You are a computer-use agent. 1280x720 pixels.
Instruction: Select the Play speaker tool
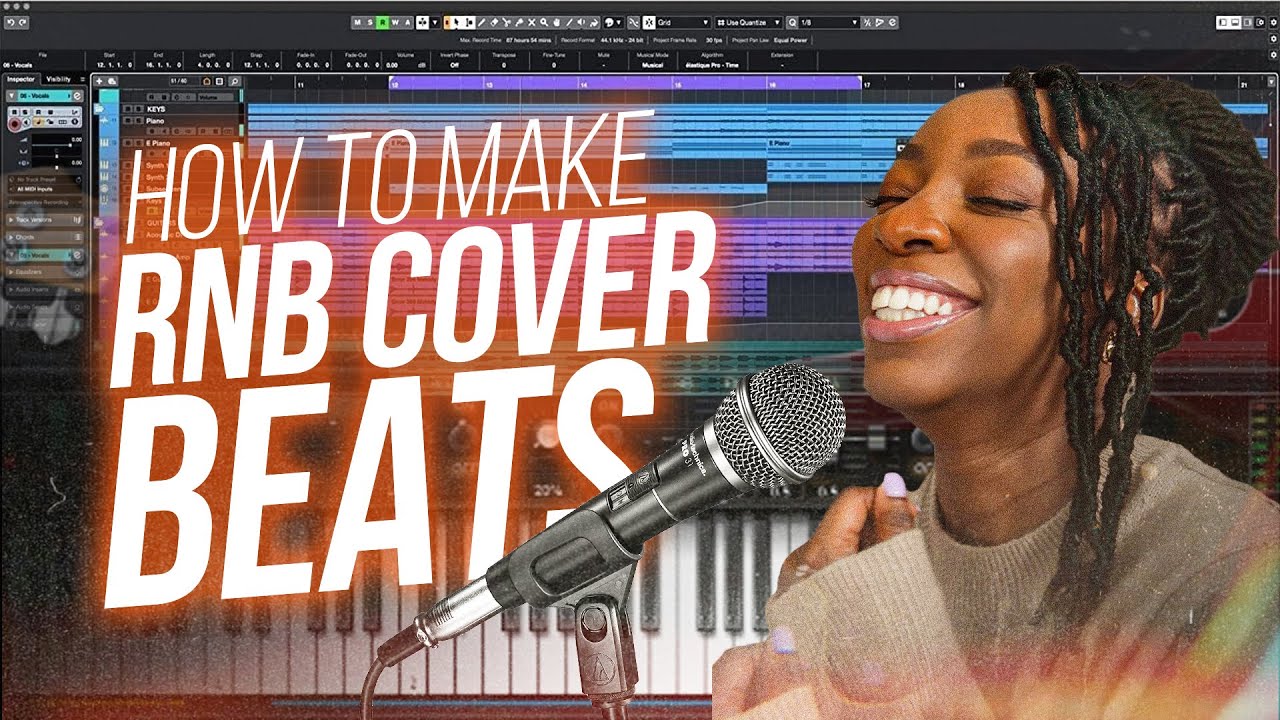pos(580,22)
